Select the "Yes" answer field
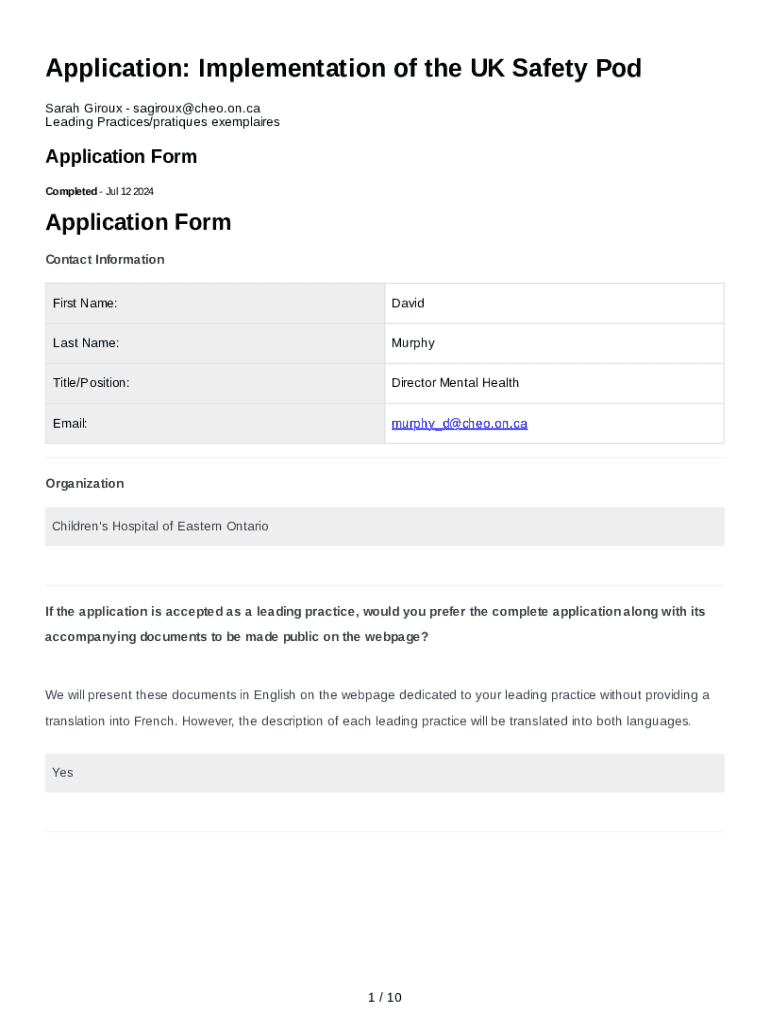Screen dimensions: 770x1024 (384, 773)
